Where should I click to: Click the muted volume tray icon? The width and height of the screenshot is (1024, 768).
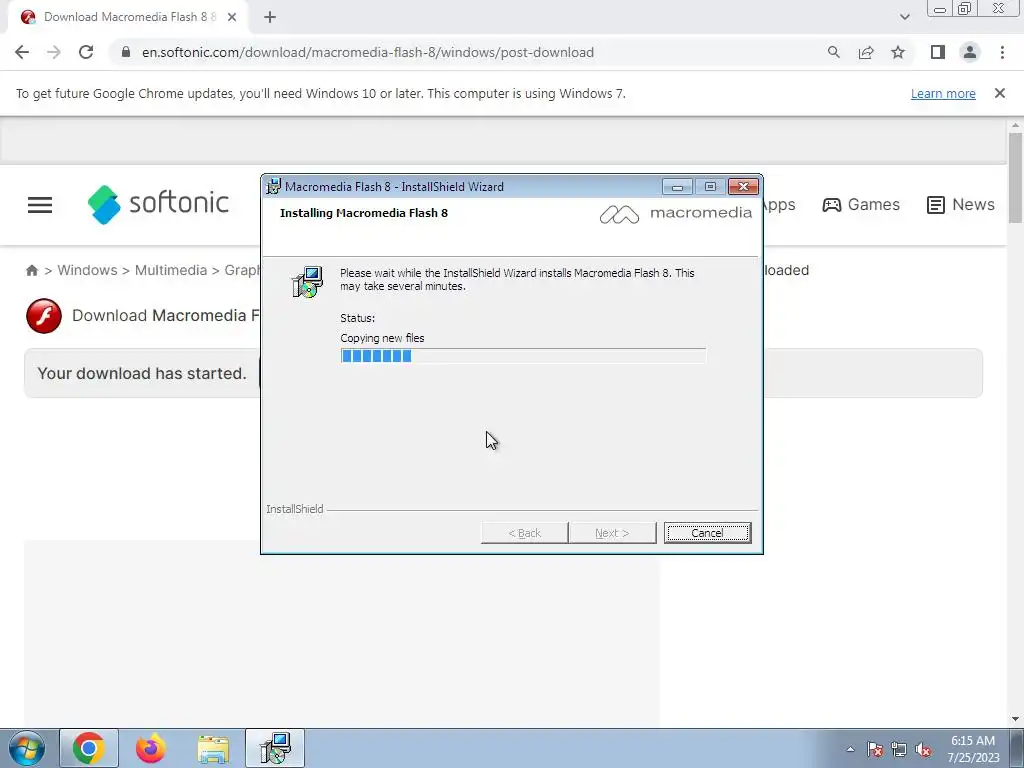(x=923, y=749)
